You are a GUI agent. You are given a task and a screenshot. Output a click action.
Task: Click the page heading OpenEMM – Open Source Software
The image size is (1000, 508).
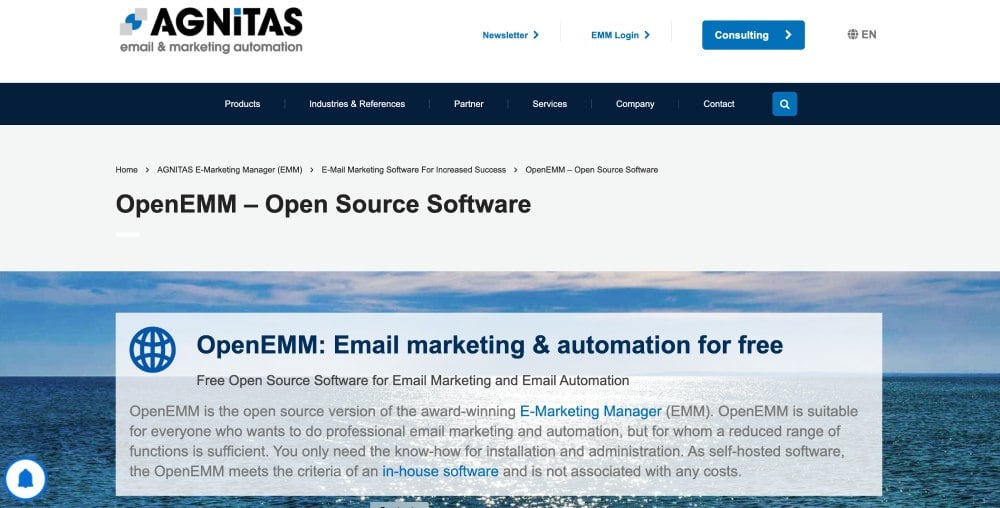(323, 205)
